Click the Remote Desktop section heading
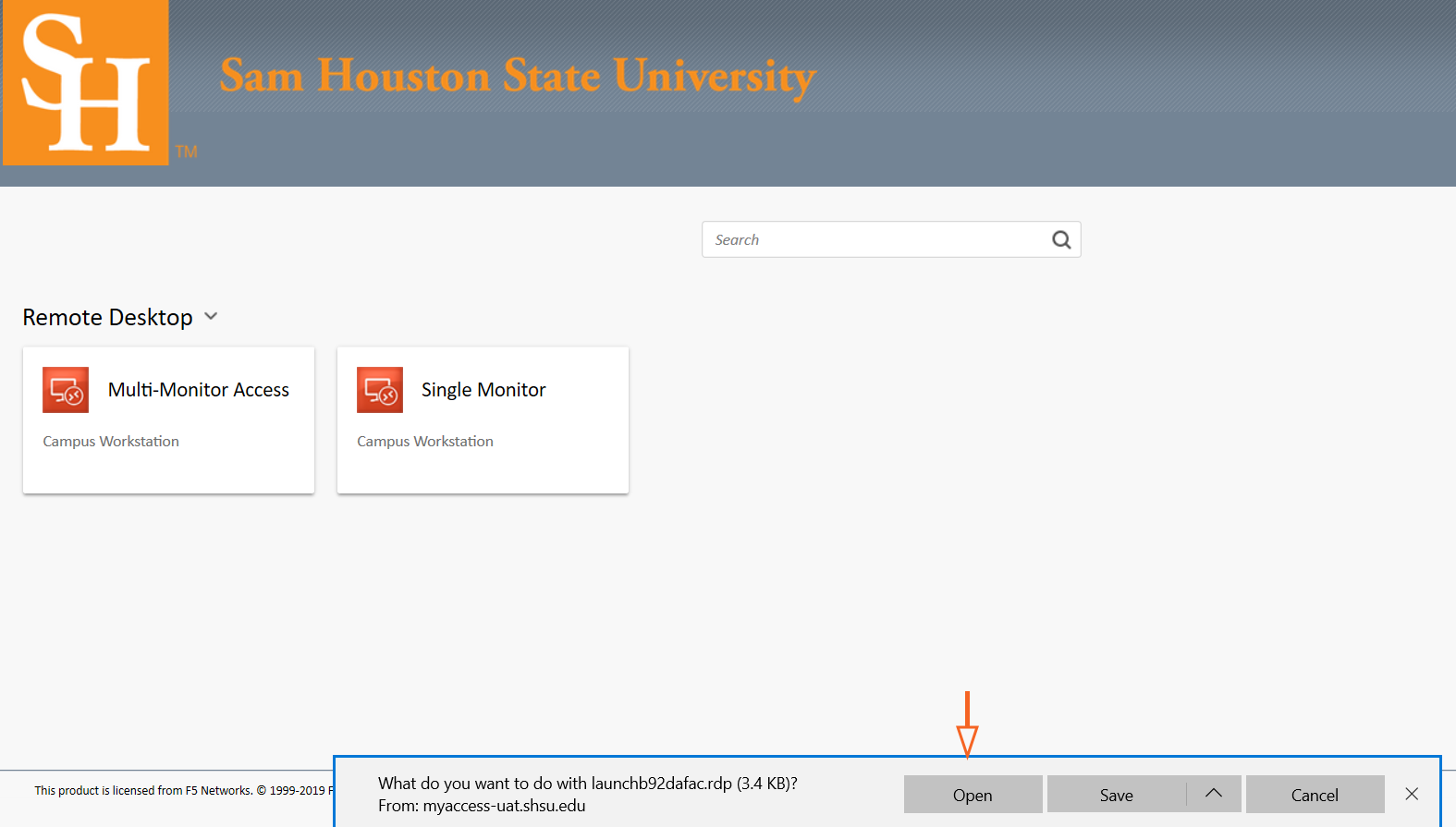 pyautogui.click(x=107, y=318)
